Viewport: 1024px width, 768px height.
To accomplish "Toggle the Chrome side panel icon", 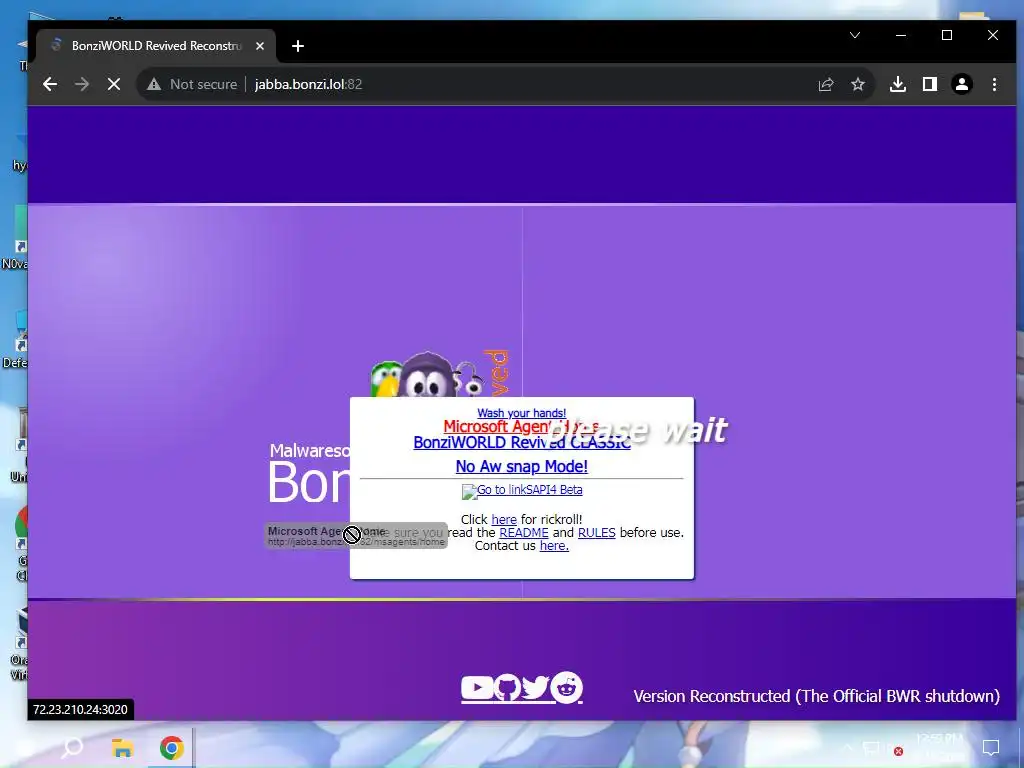I will [930, 84].
